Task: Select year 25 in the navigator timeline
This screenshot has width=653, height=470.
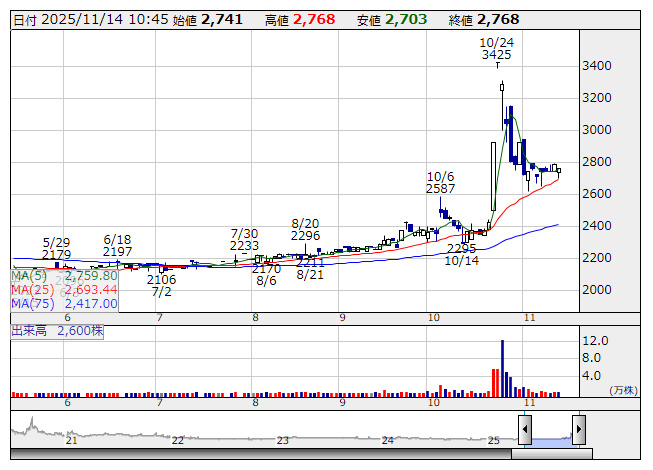Action: 493,440
